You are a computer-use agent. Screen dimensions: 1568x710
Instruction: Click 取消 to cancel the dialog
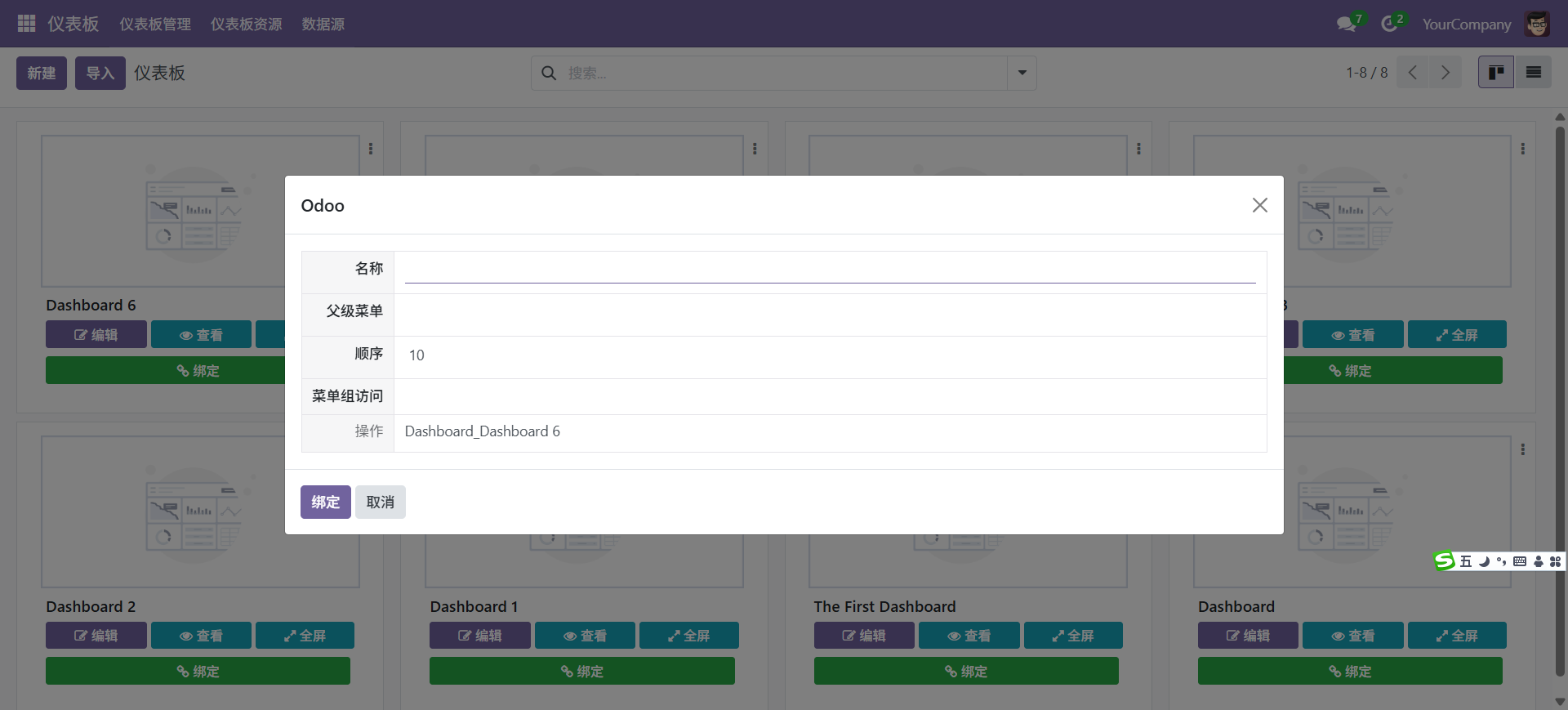[x=380, y=502]
